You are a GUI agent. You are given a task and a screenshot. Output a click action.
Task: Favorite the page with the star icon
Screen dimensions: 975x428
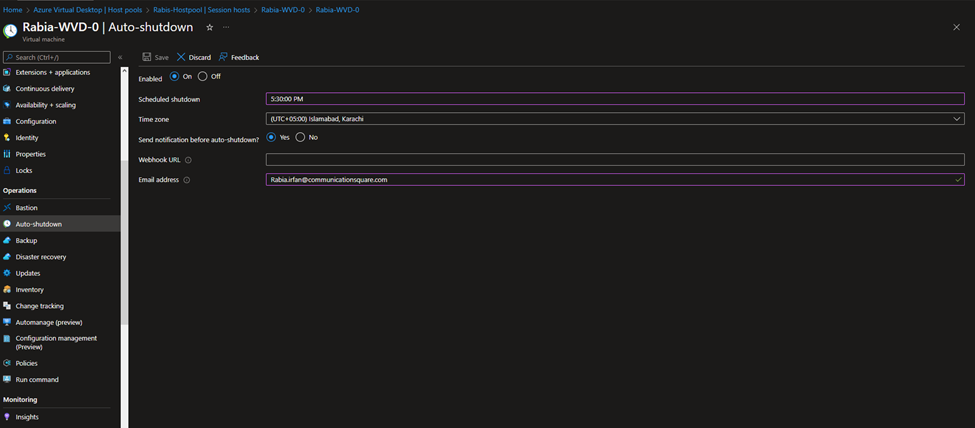click(x=210, y=27)
